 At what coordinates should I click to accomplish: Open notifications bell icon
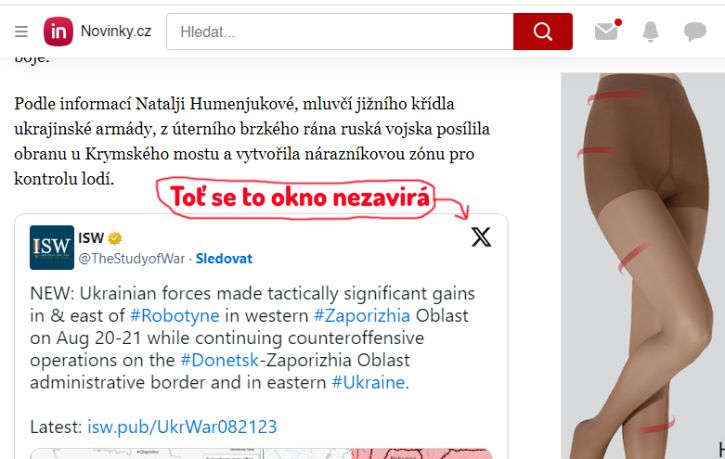coord(651,31)
